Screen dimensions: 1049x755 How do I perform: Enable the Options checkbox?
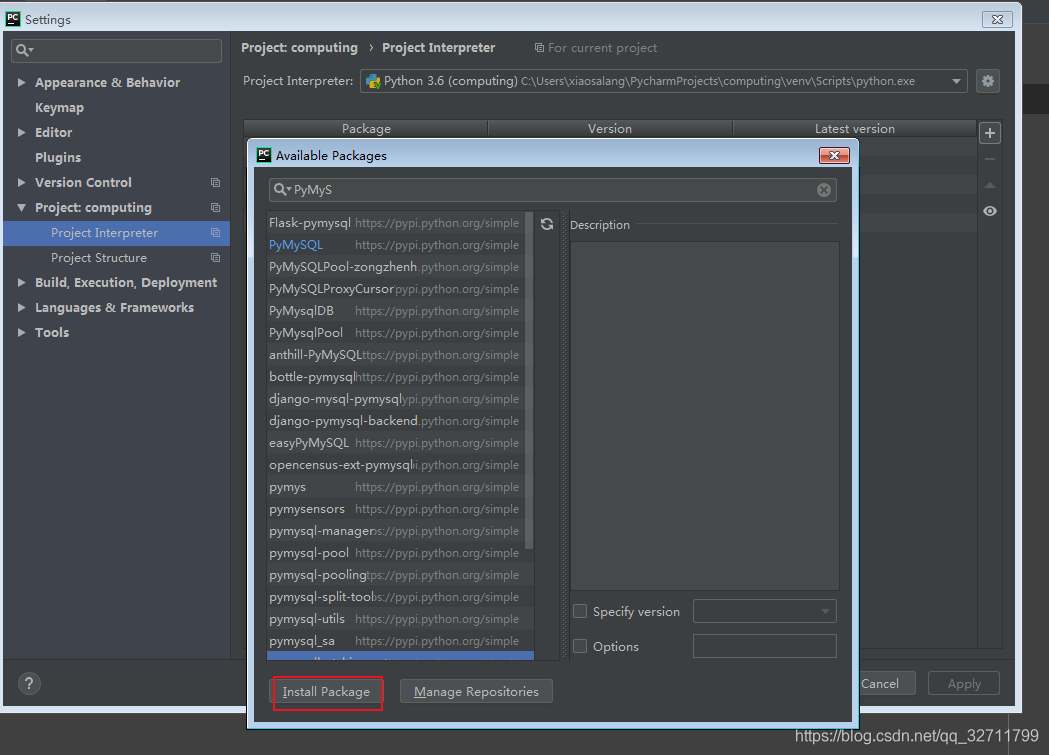[x=580, y=646]
